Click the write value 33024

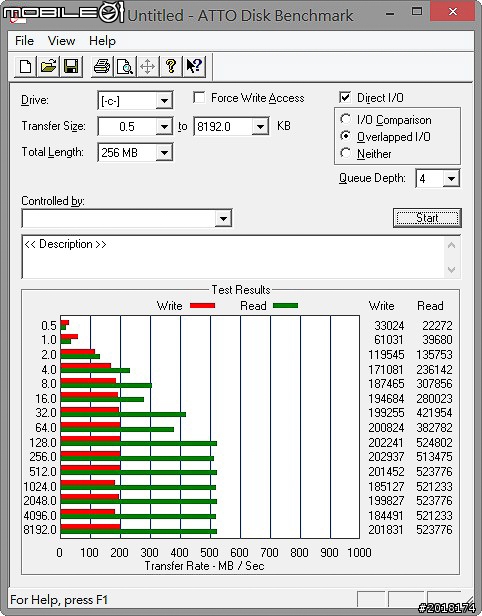[389, 325]
